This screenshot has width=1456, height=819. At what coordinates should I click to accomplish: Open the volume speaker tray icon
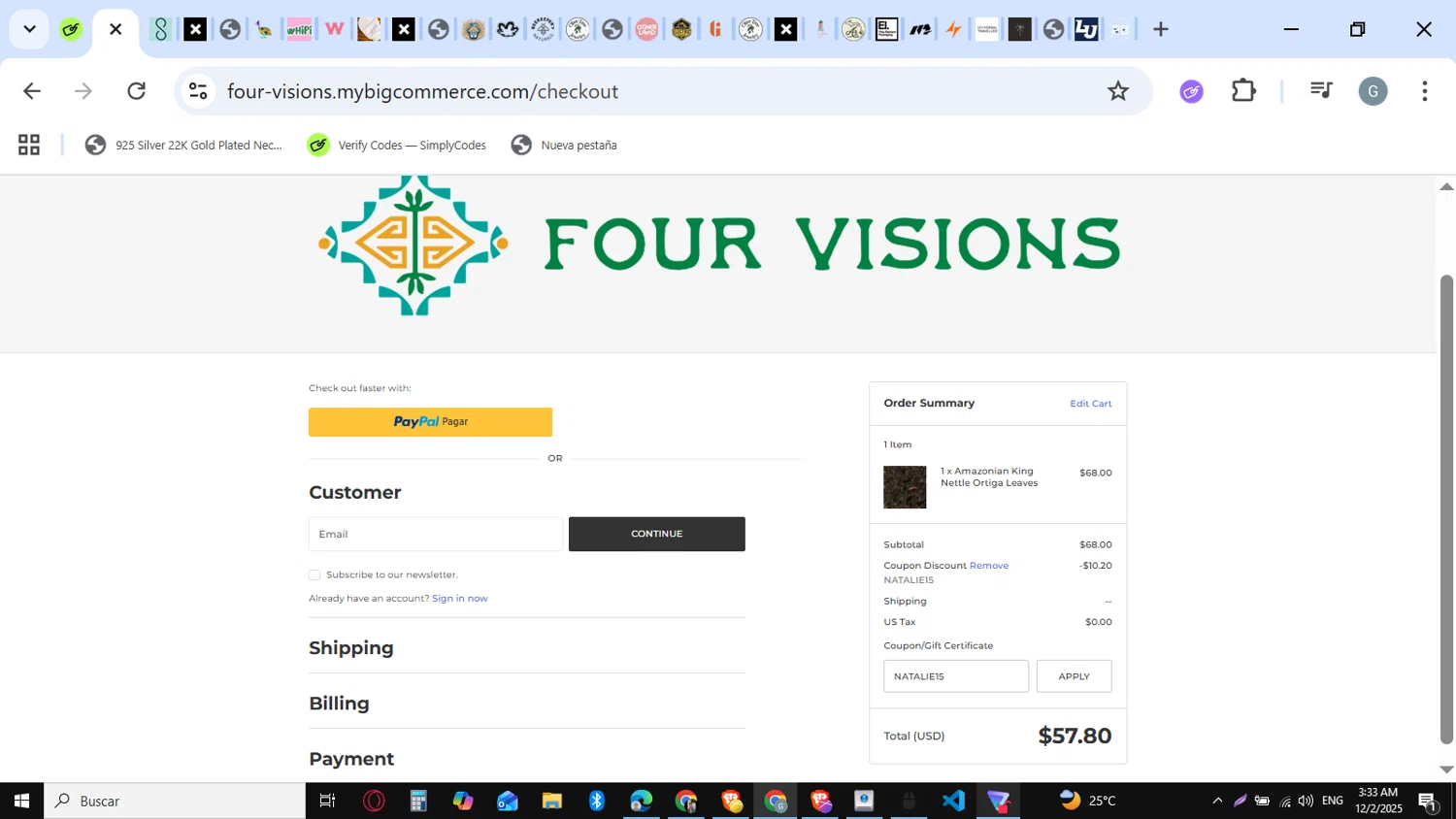click(1307, 801)
